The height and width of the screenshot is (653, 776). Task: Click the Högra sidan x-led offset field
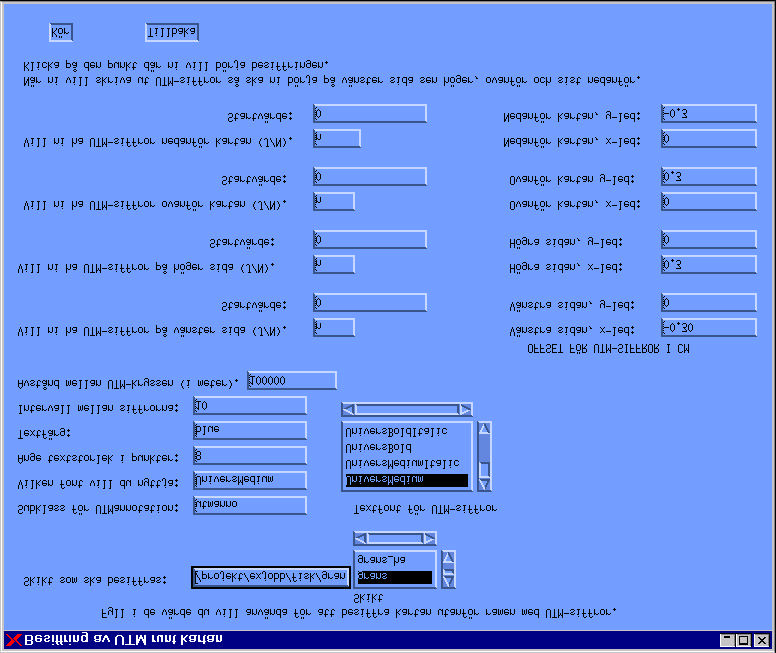click(x=709, y=264)
